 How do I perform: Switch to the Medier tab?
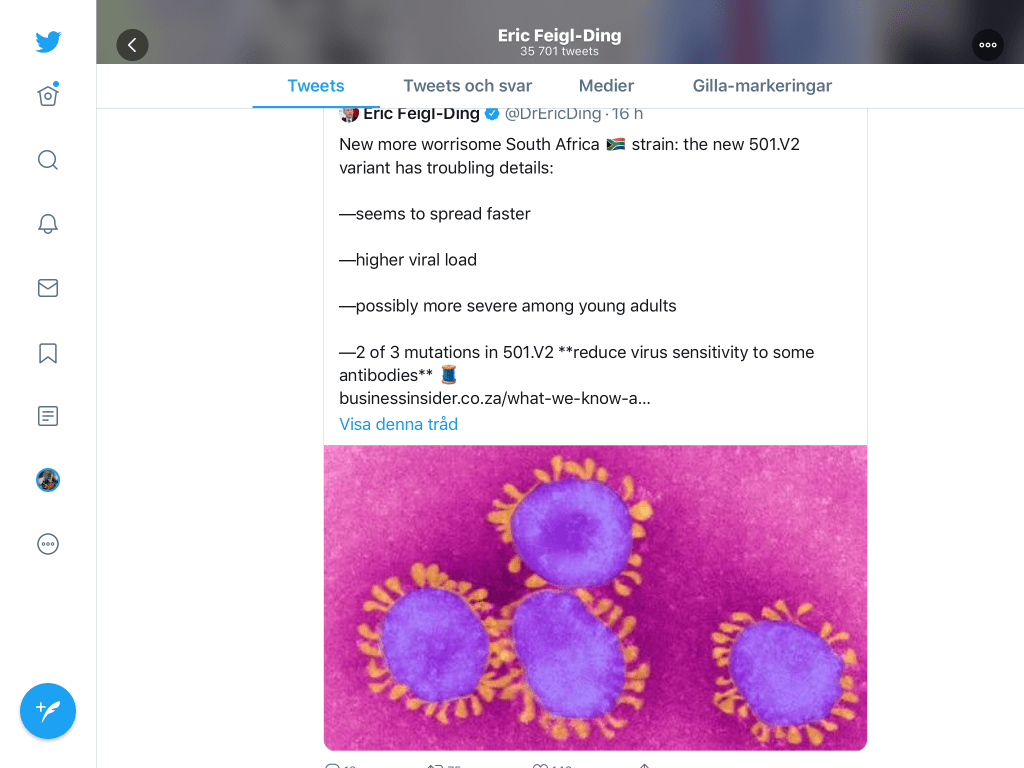(606, 86)
